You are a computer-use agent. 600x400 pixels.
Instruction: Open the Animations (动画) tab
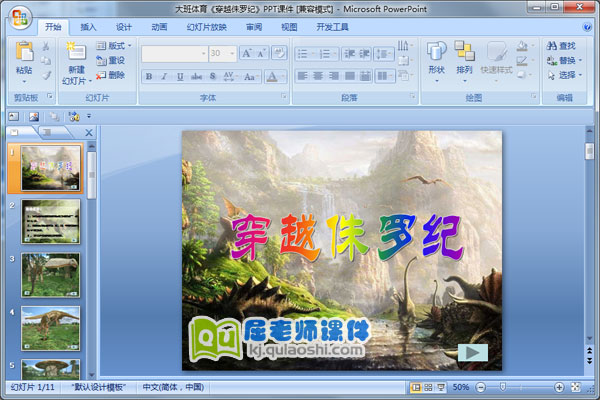pyautogui.click(x=159, y=27)
